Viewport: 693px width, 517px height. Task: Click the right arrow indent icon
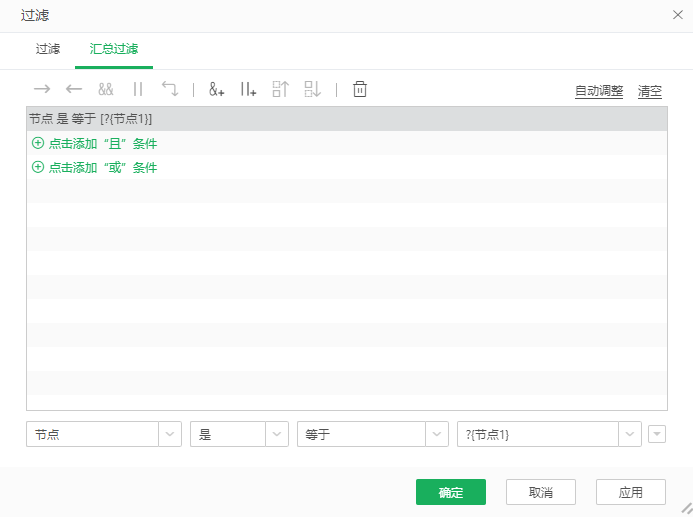coord(42,89)
